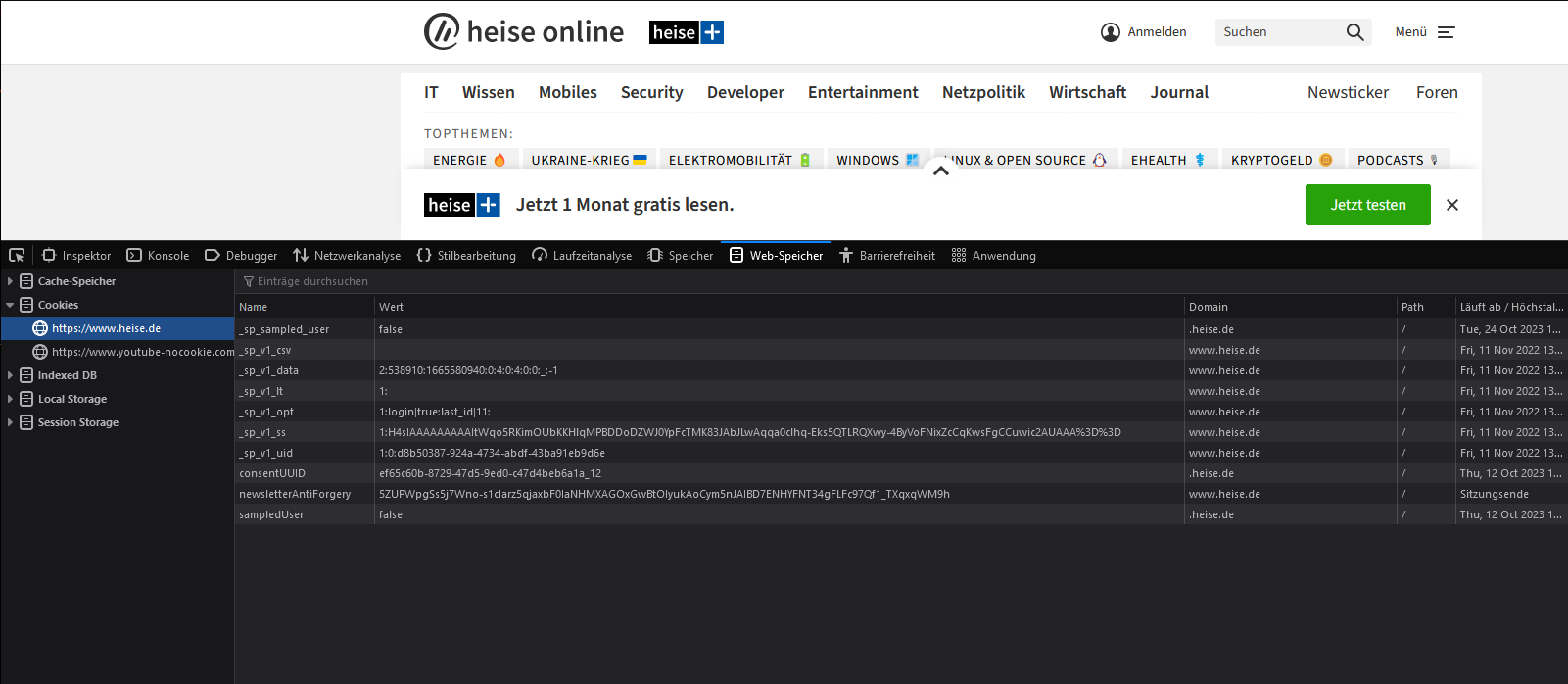The width and height of the screenshot is (1568, 684).
Task: Sort by the Path column header
Action: click(x=1426, y=307)
